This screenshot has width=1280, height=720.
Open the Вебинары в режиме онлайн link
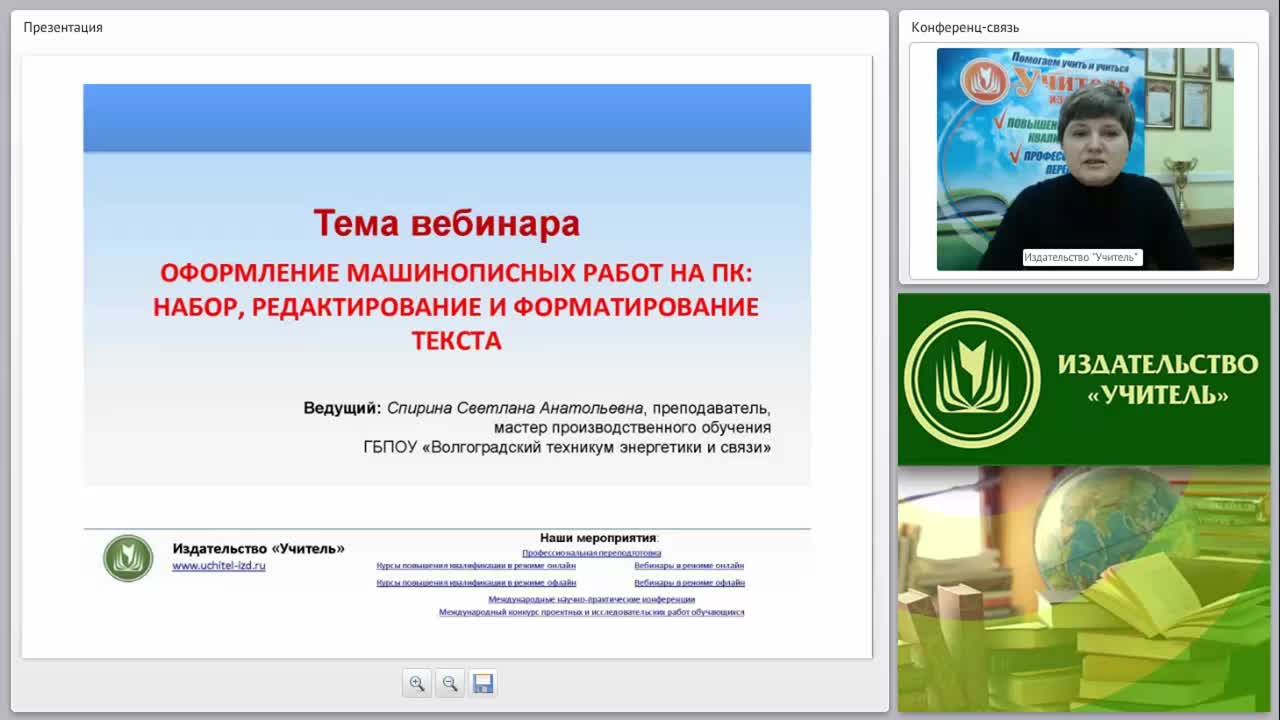(689, 566)
